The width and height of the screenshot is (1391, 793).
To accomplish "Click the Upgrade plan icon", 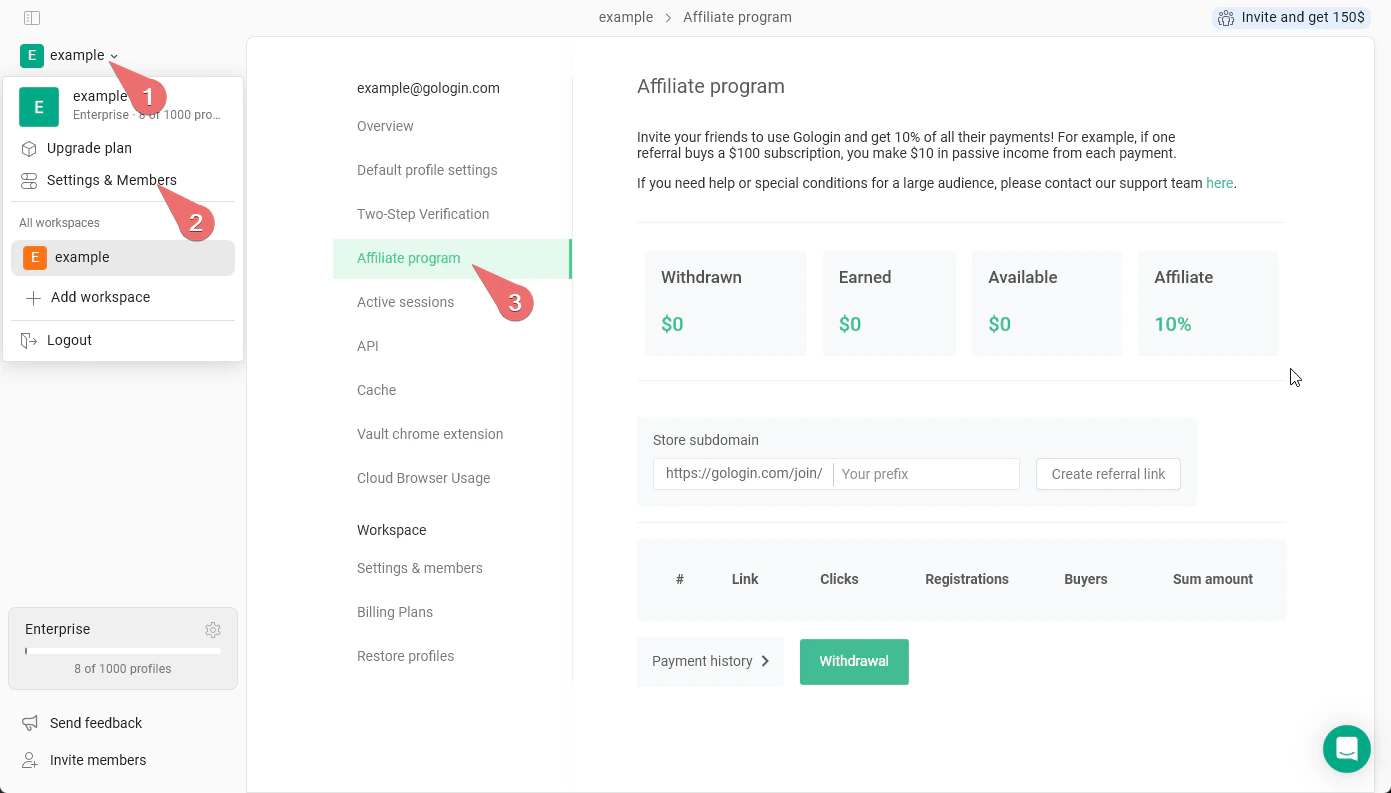I will point(30,148).
